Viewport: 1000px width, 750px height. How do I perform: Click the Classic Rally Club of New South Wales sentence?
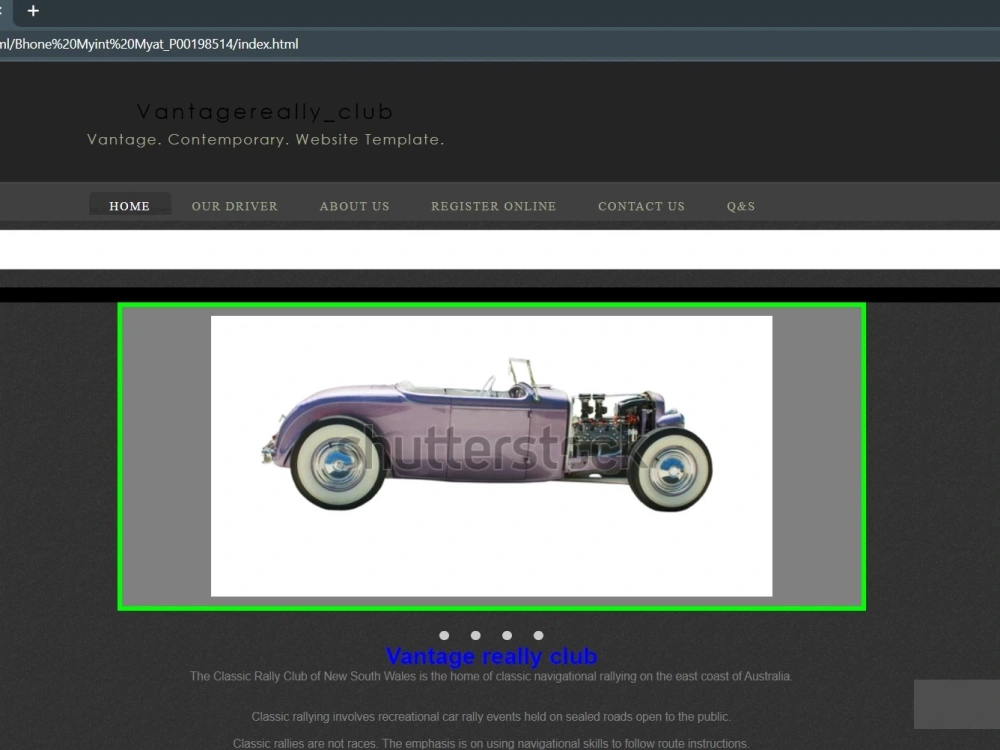[x=491, y=676]
